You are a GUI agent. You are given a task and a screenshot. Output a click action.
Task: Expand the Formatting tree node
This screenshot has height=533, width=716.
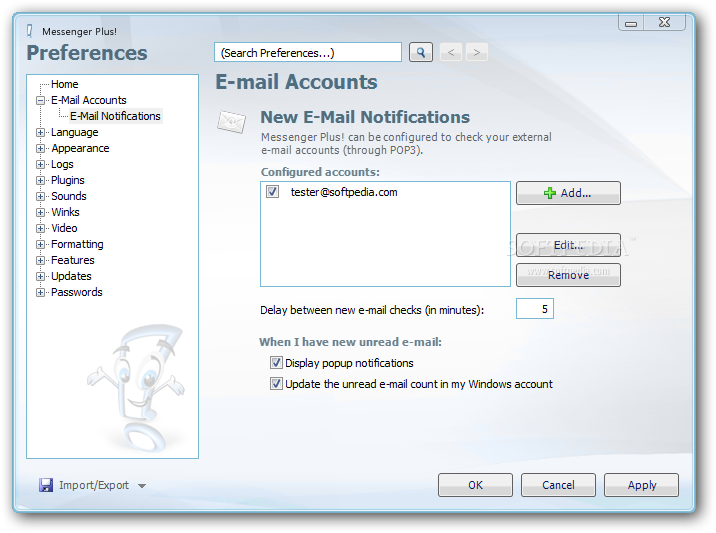[41, 244]
